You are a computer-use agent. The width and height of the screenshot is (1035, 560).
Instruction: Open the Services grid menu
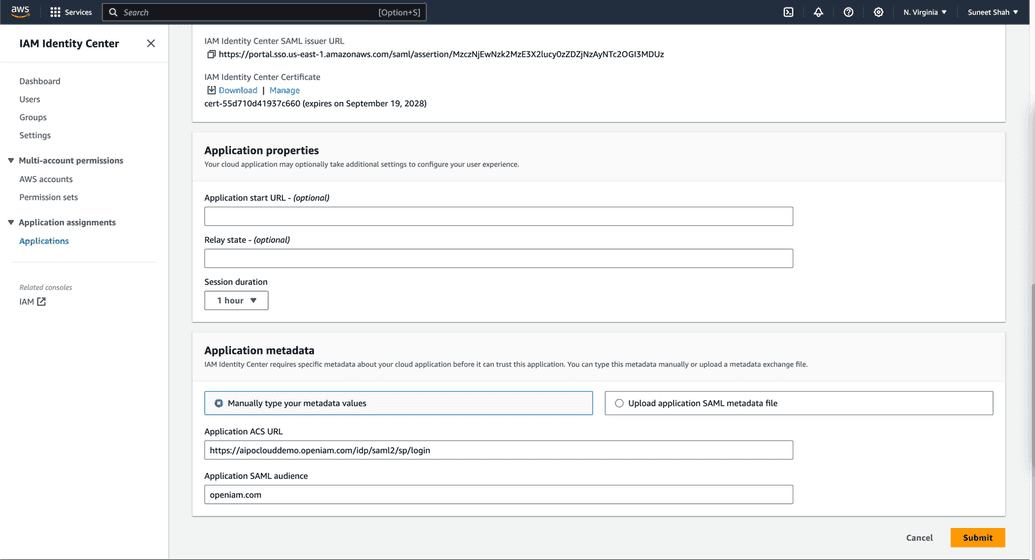[x=70, y=12]
